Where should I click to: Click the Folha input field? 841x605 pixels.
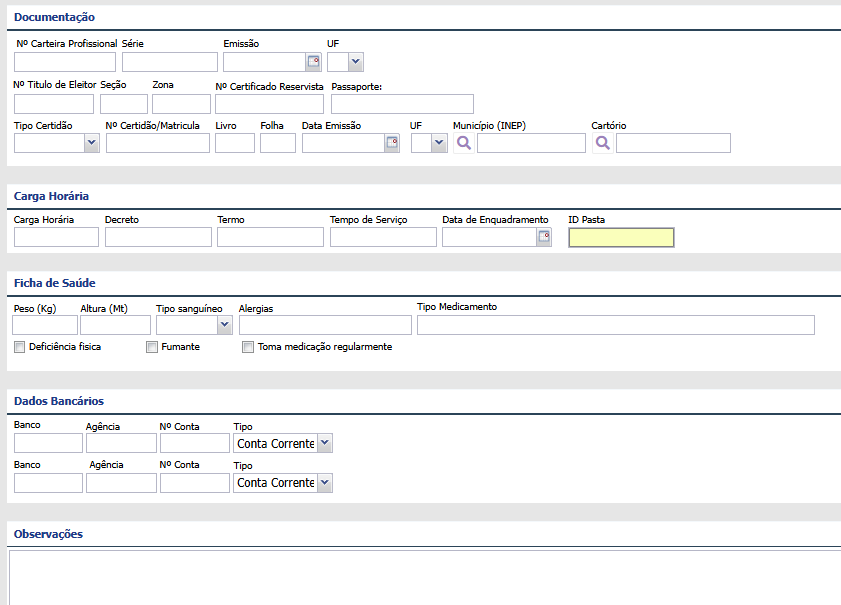278,143
